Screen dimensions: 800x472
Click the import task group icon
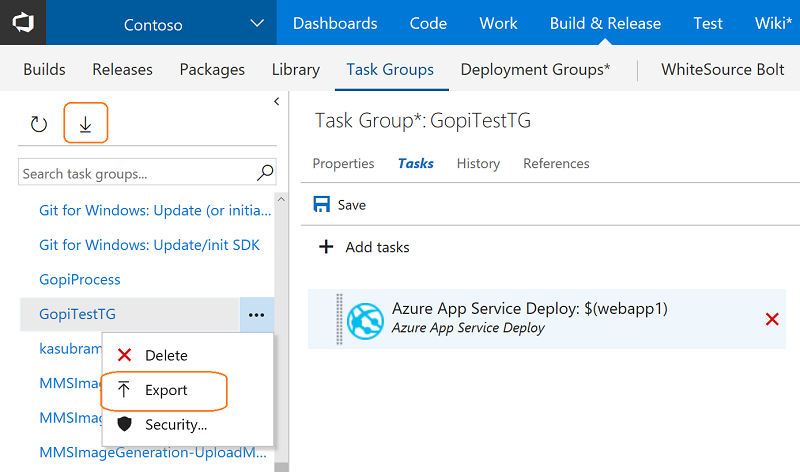pos(86,123)
